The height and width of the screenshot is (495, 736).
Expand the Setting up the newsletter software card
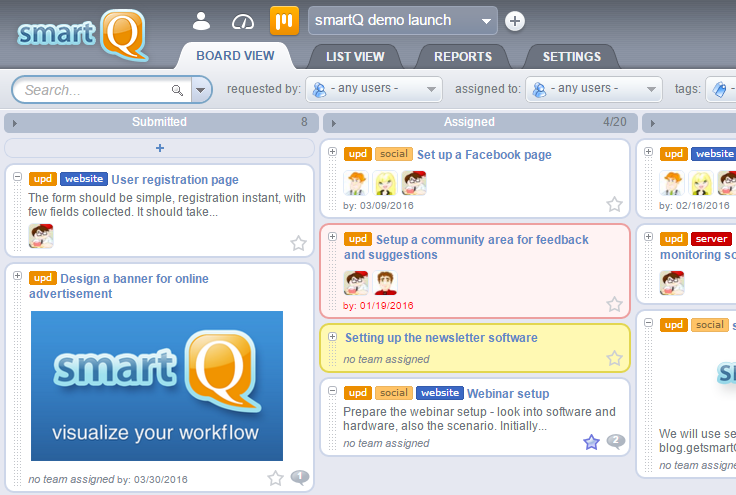(x=332, y=337)
